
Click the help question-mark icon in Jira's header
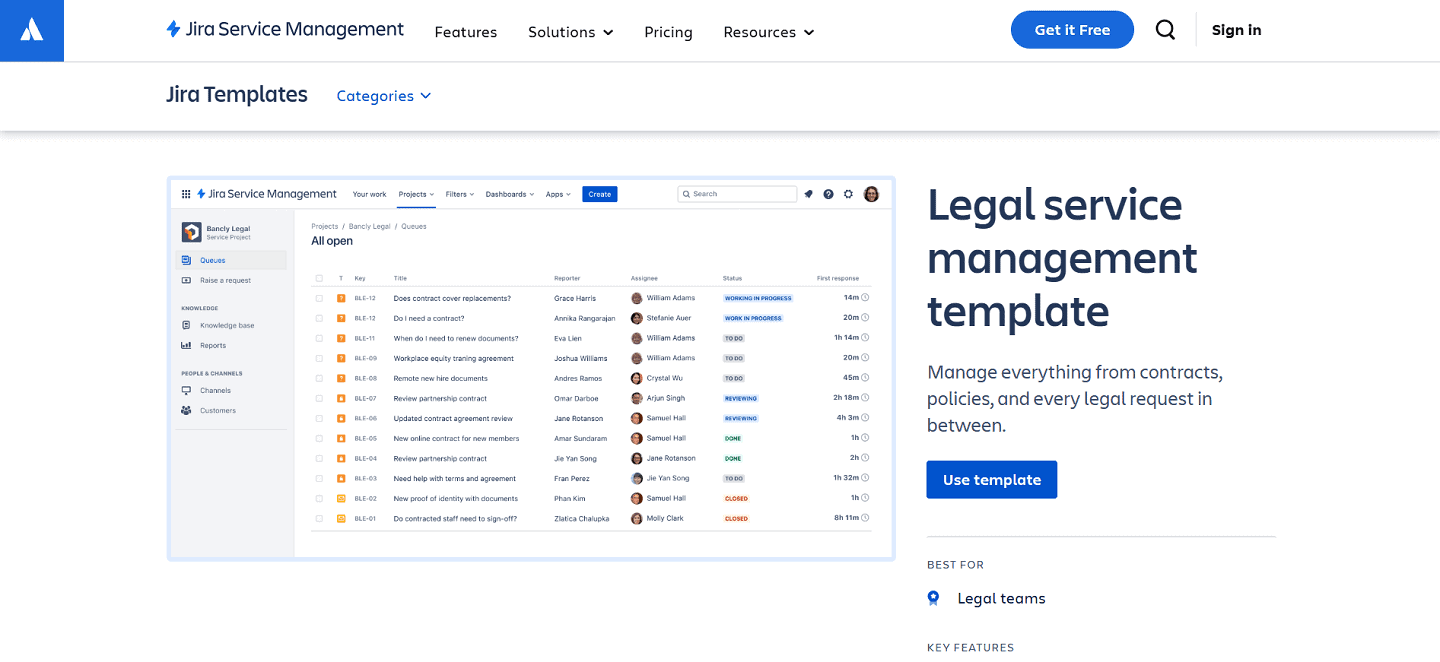pos(828,194)
